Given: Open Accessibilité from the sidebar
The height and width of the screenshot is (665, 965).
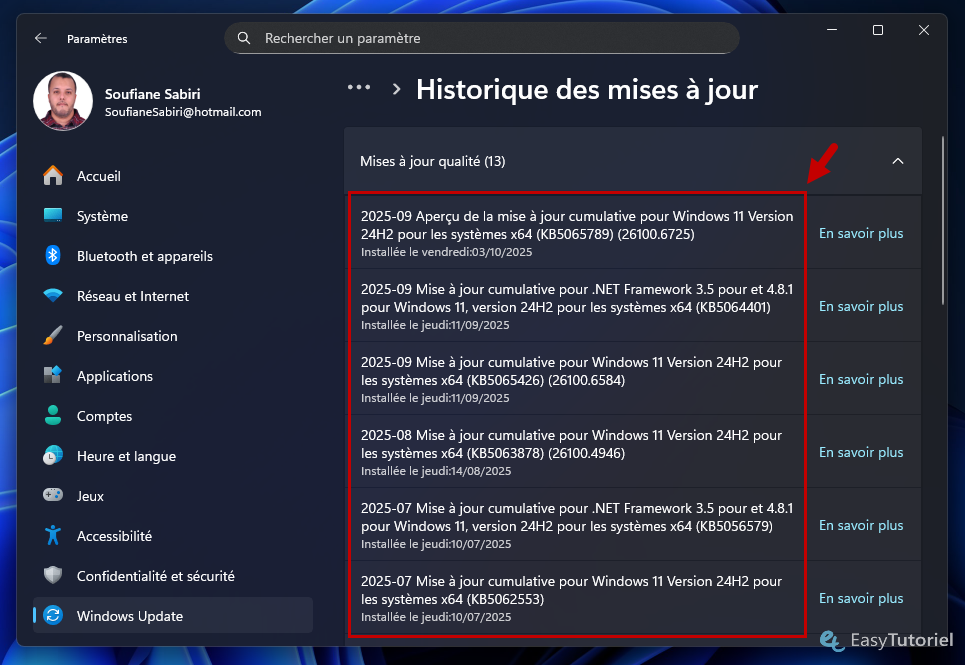Looking at the screenshot, I should 114,536.
